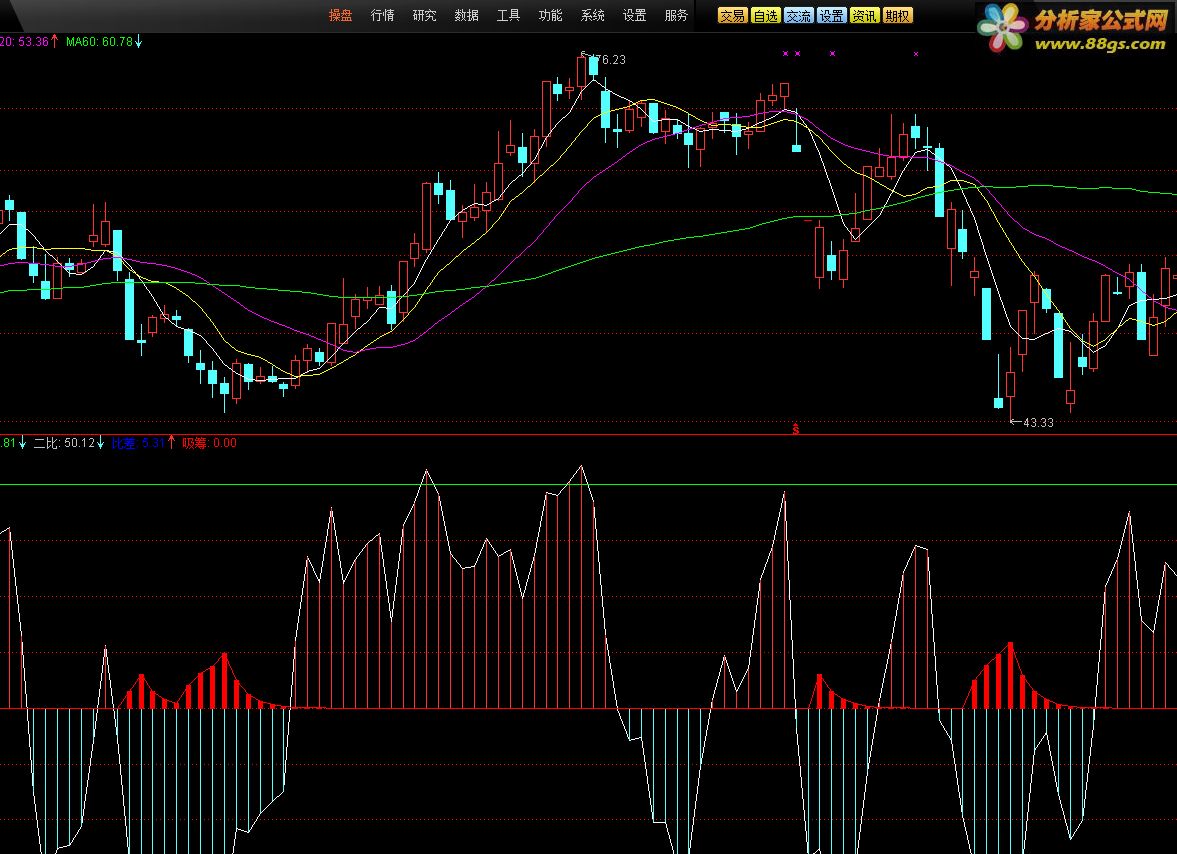Click the 43.33 low price label
The width and height of the screenshot is (1177, 854).
click(1038, 422)
